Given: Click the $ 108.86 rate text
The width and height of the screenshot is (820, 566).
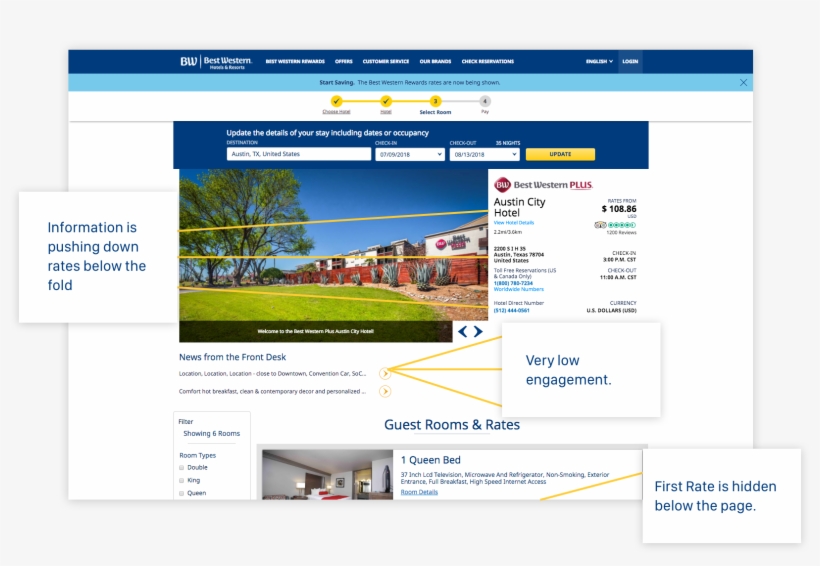Looking at the screenshot, I should [x=619, y=209].
